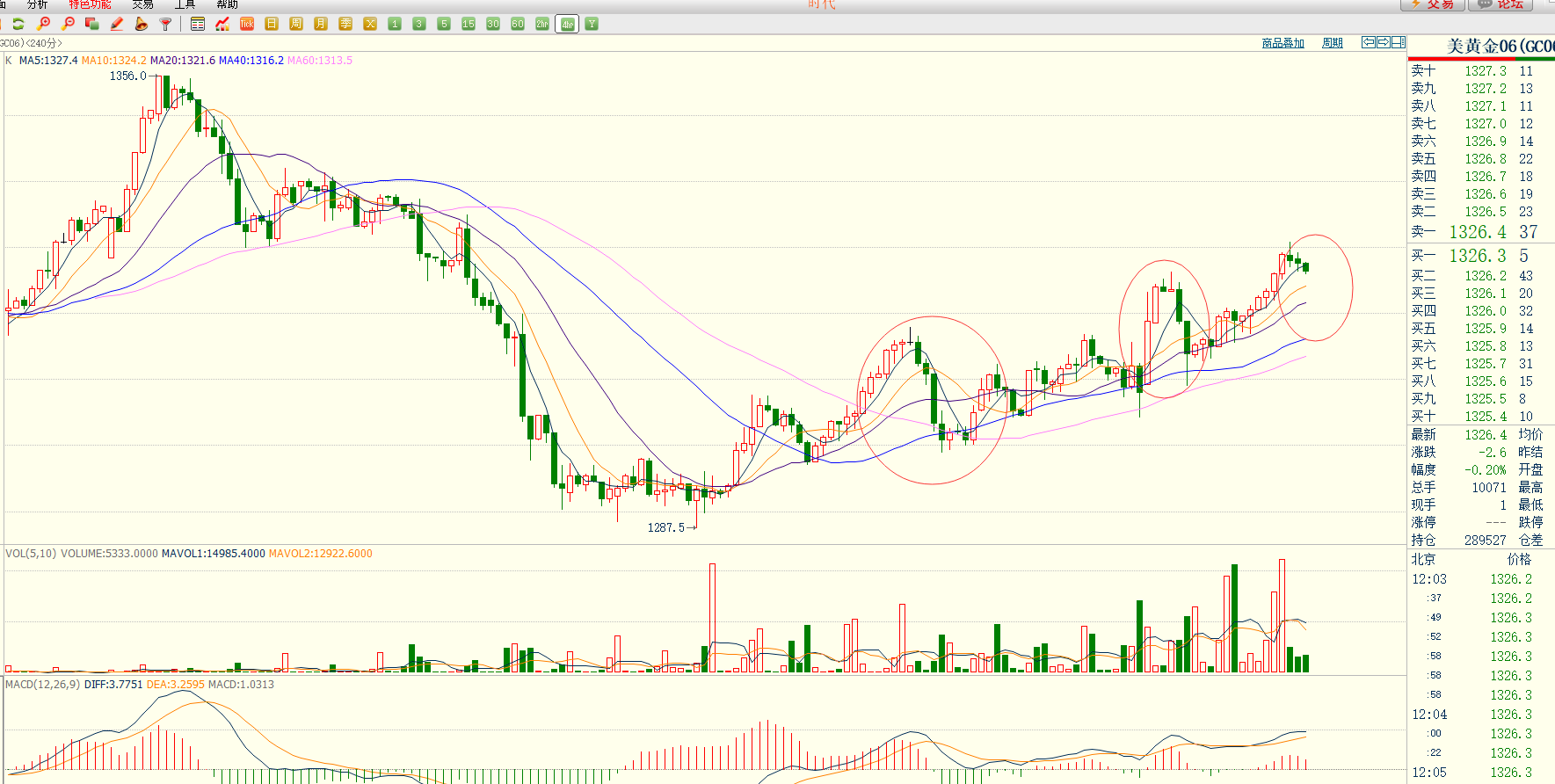Screen dimensions: 1555x784
Task: Click the DIFF:3.7751 value label
Action: click(113, 685)
